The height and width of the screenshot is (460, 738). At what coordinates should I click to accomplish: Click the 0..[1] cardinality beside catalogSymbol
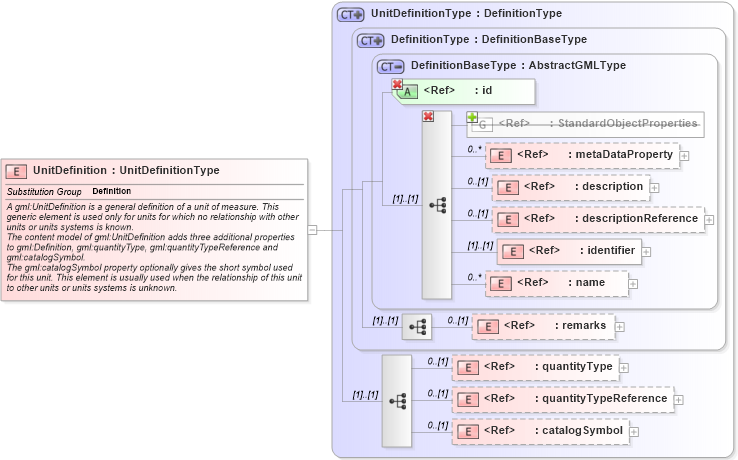tap(438, 425)
